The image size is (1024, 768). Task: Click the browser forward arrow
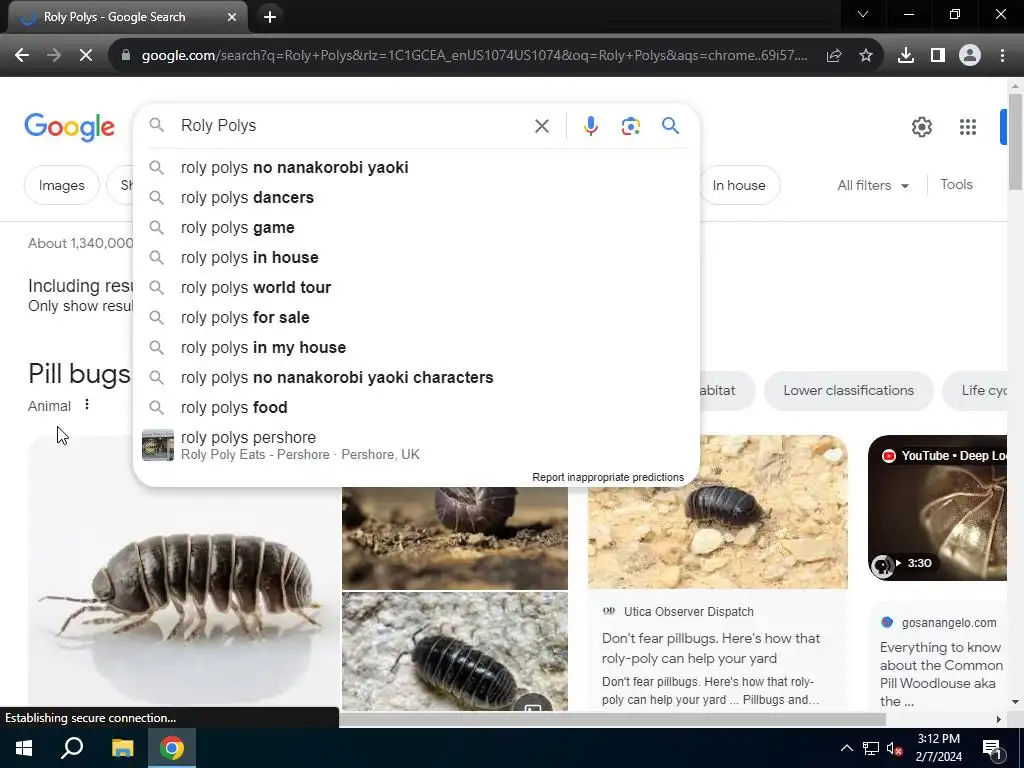(x=54, y=56)
